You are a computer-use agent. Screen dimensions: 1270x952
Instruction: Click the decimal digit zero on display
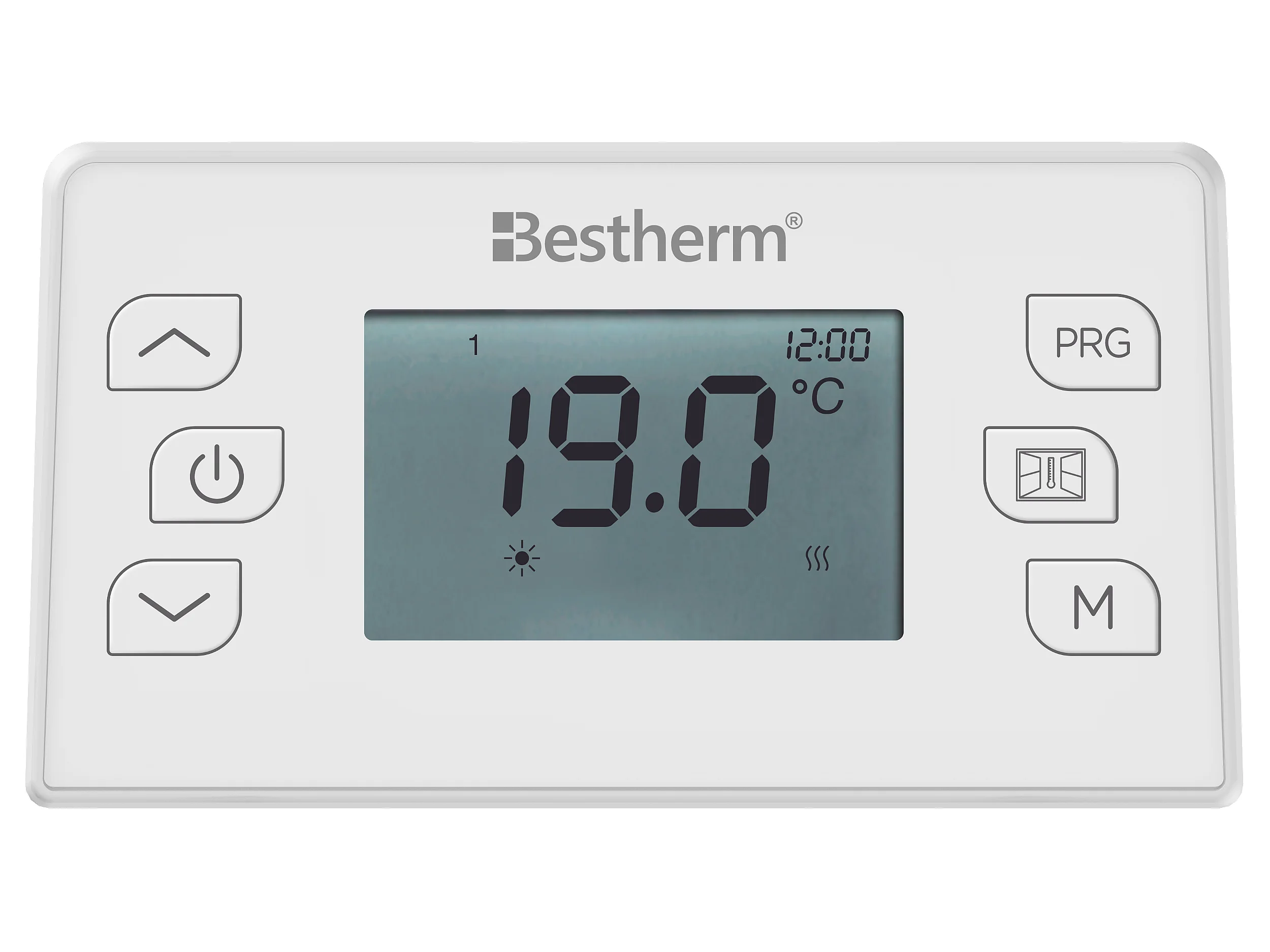pos(727,451)
